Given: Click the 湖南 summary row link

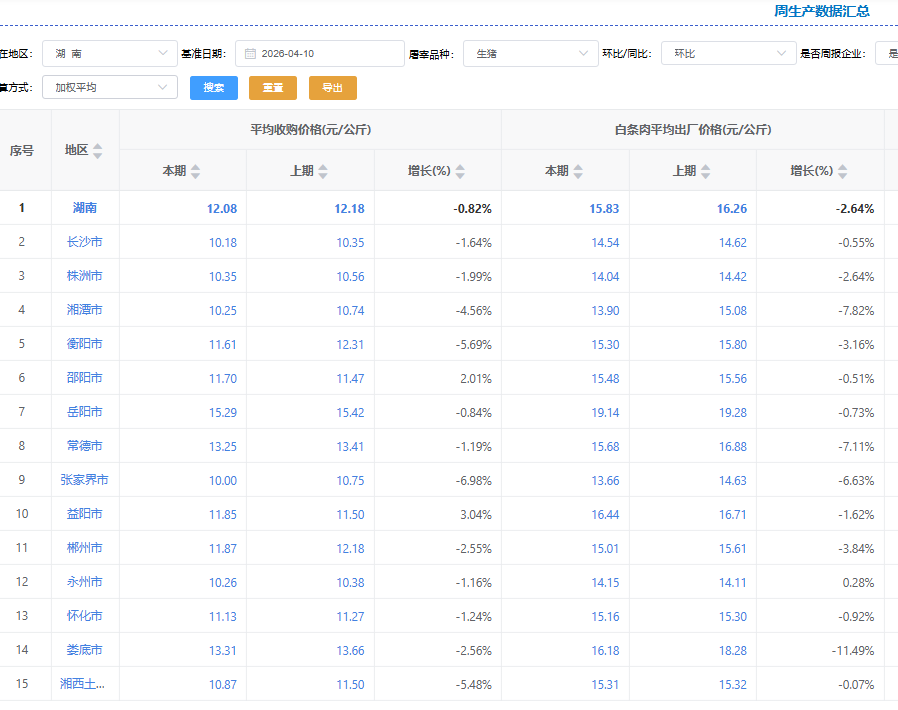Looking at the screenshot, I should [84, 208].
